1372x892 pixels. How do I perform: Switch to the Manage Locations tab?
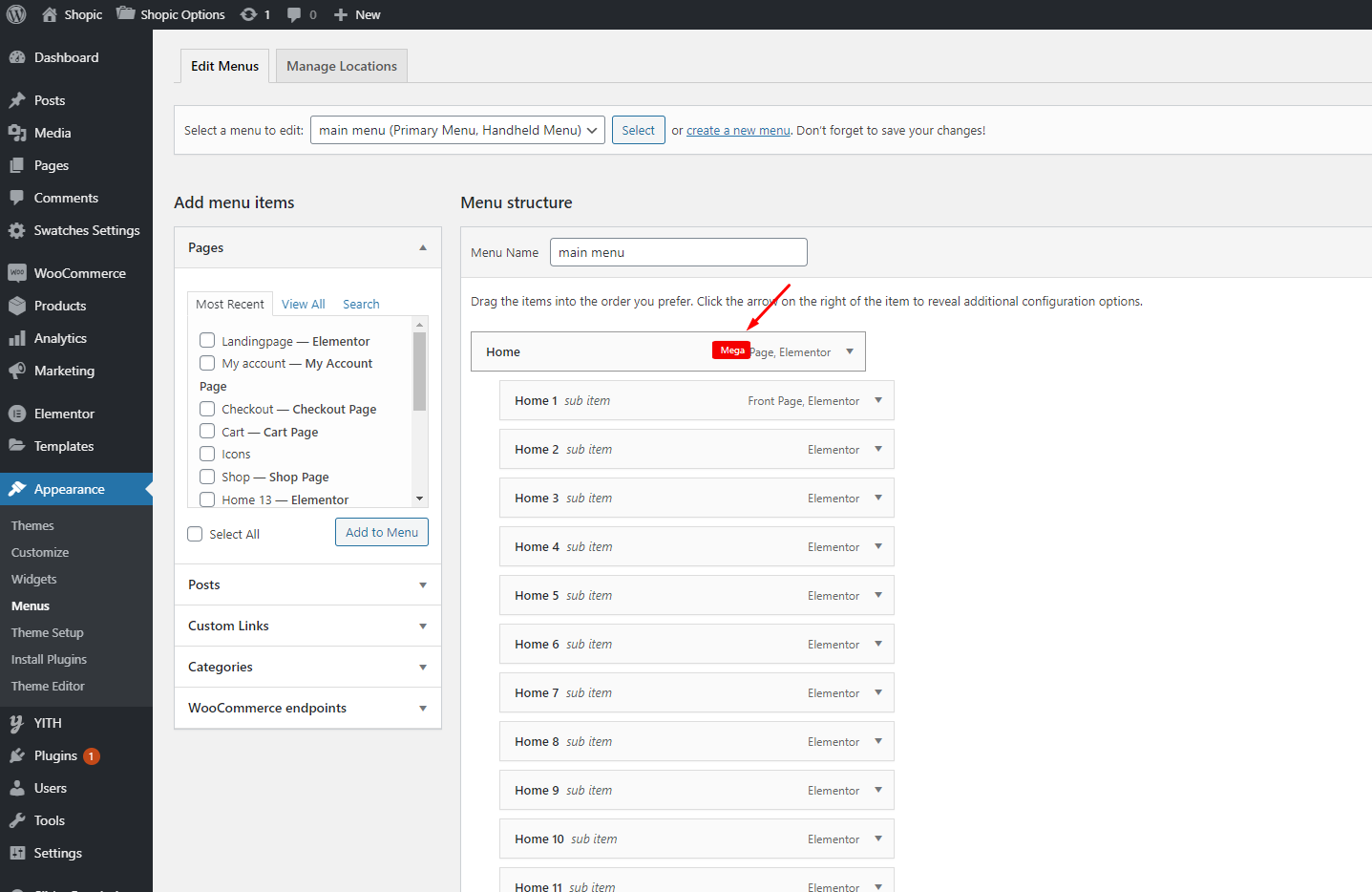click(341, 66)
